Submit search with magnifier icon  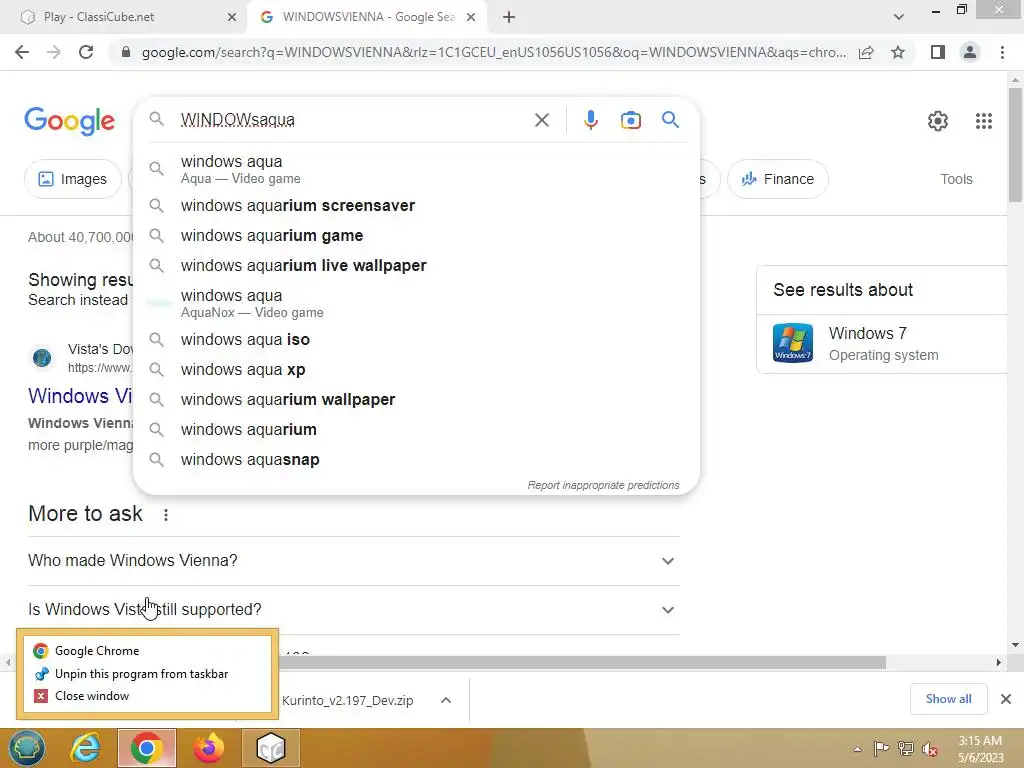(x=670, y=120)
